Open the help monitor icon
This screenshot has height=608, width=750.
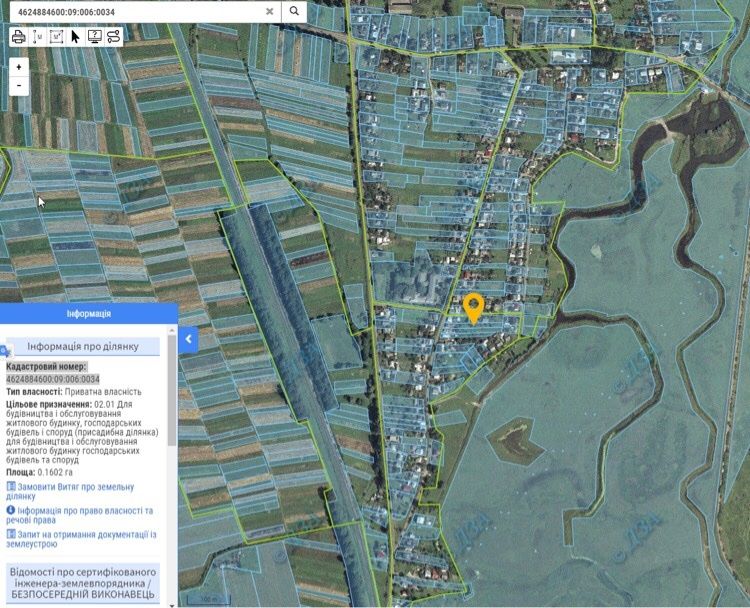[x=95, y=36]
